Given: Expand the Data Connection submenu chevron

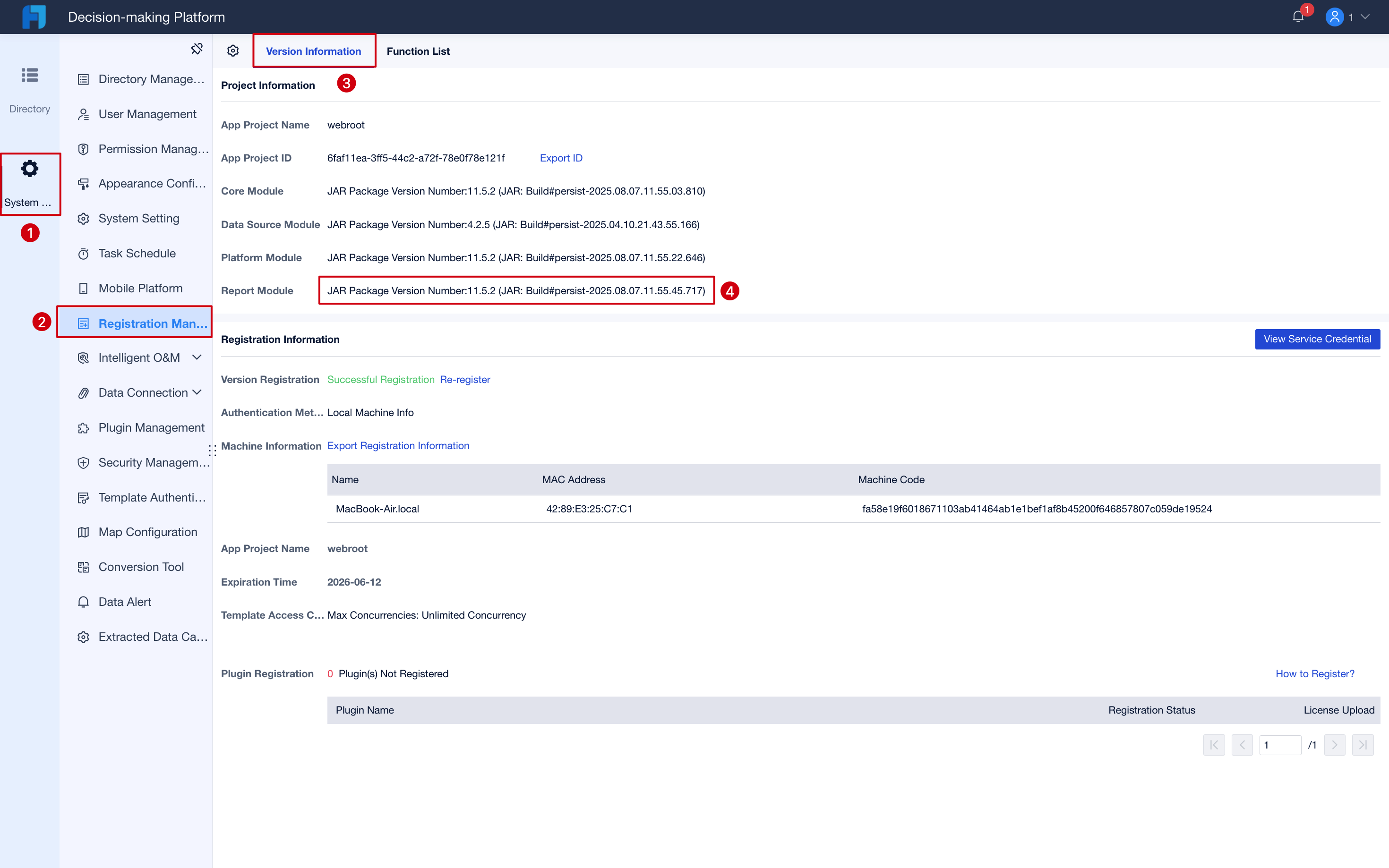Looking at the screenshot, I should (x=197, y=392).
